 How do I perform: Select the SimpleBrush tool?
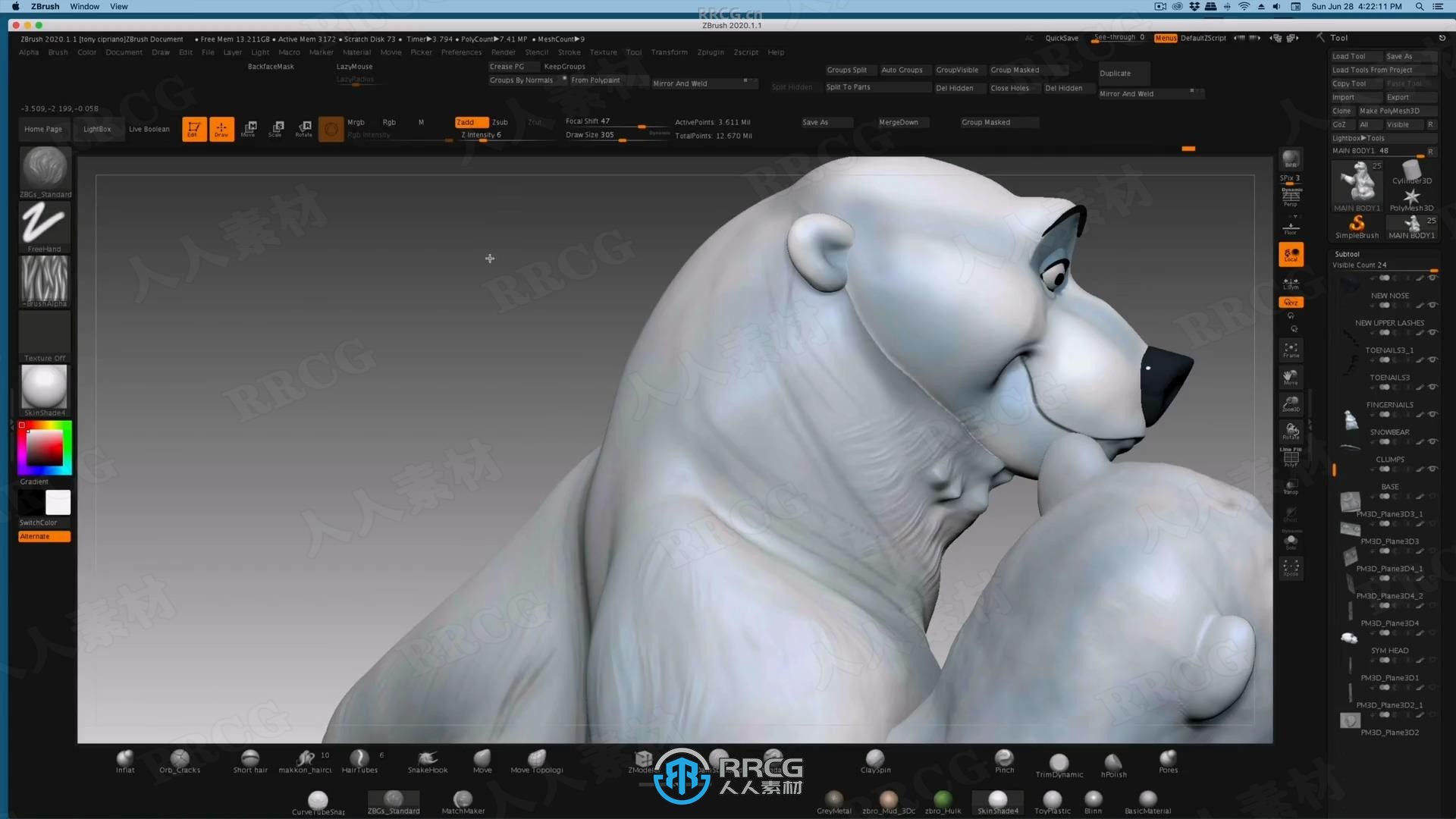coord(1357,227)
